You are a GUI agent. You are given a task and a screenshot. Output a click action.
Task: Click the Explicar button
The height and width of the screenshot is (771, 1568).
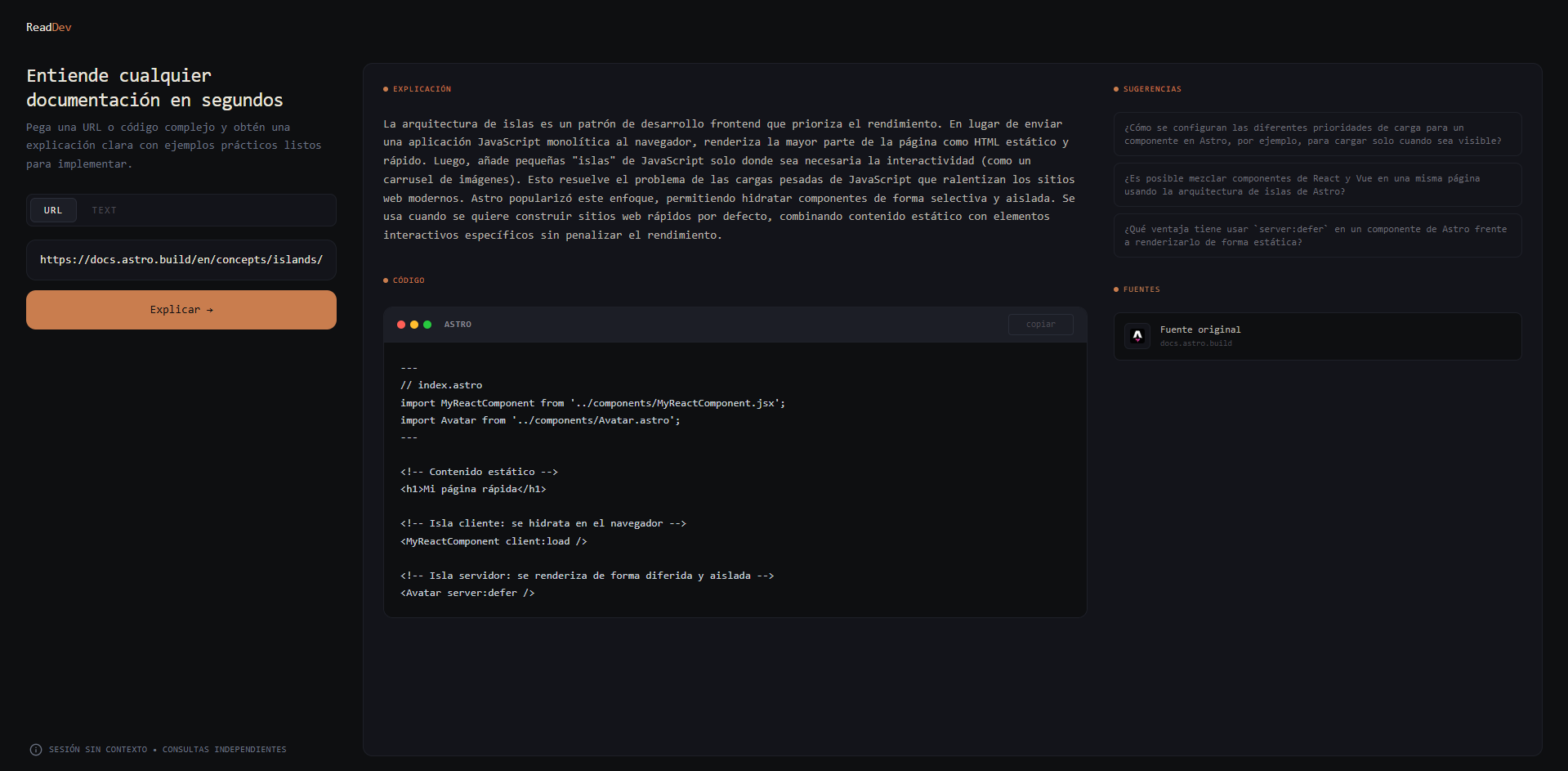[181, 310]
